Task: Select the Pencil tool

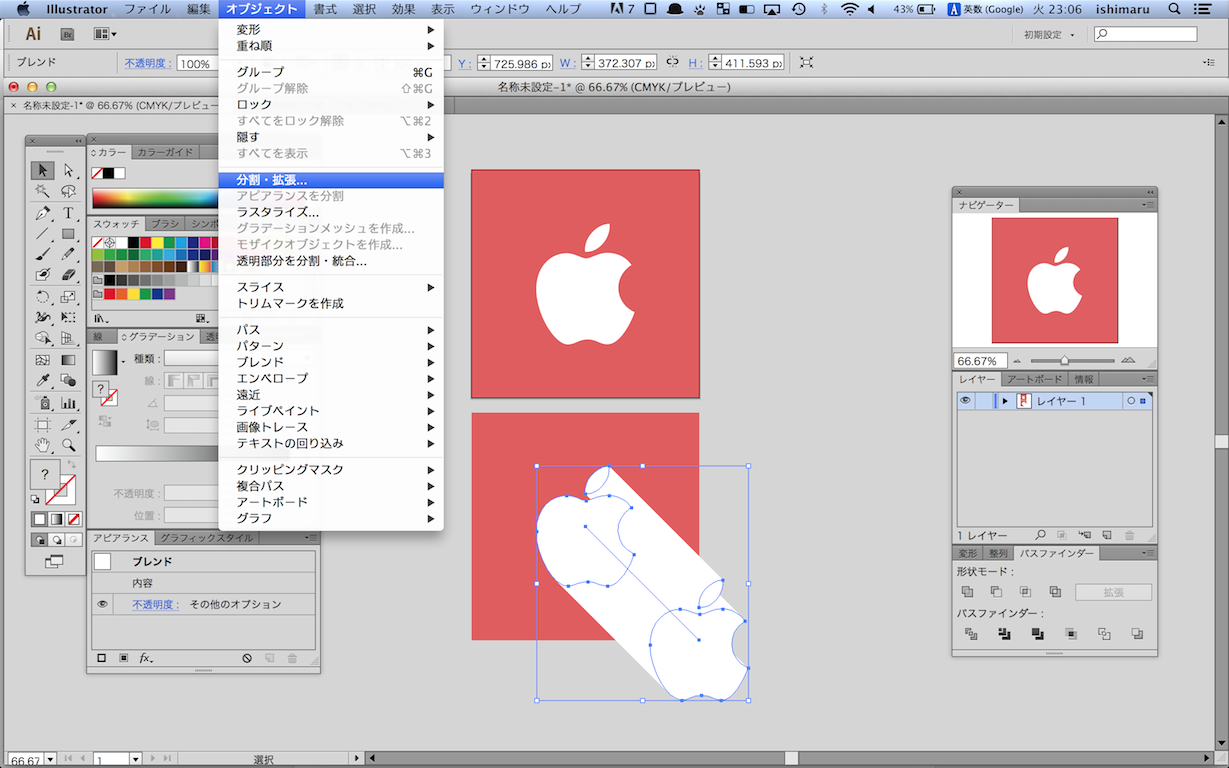Action: (x=68, y=254)
